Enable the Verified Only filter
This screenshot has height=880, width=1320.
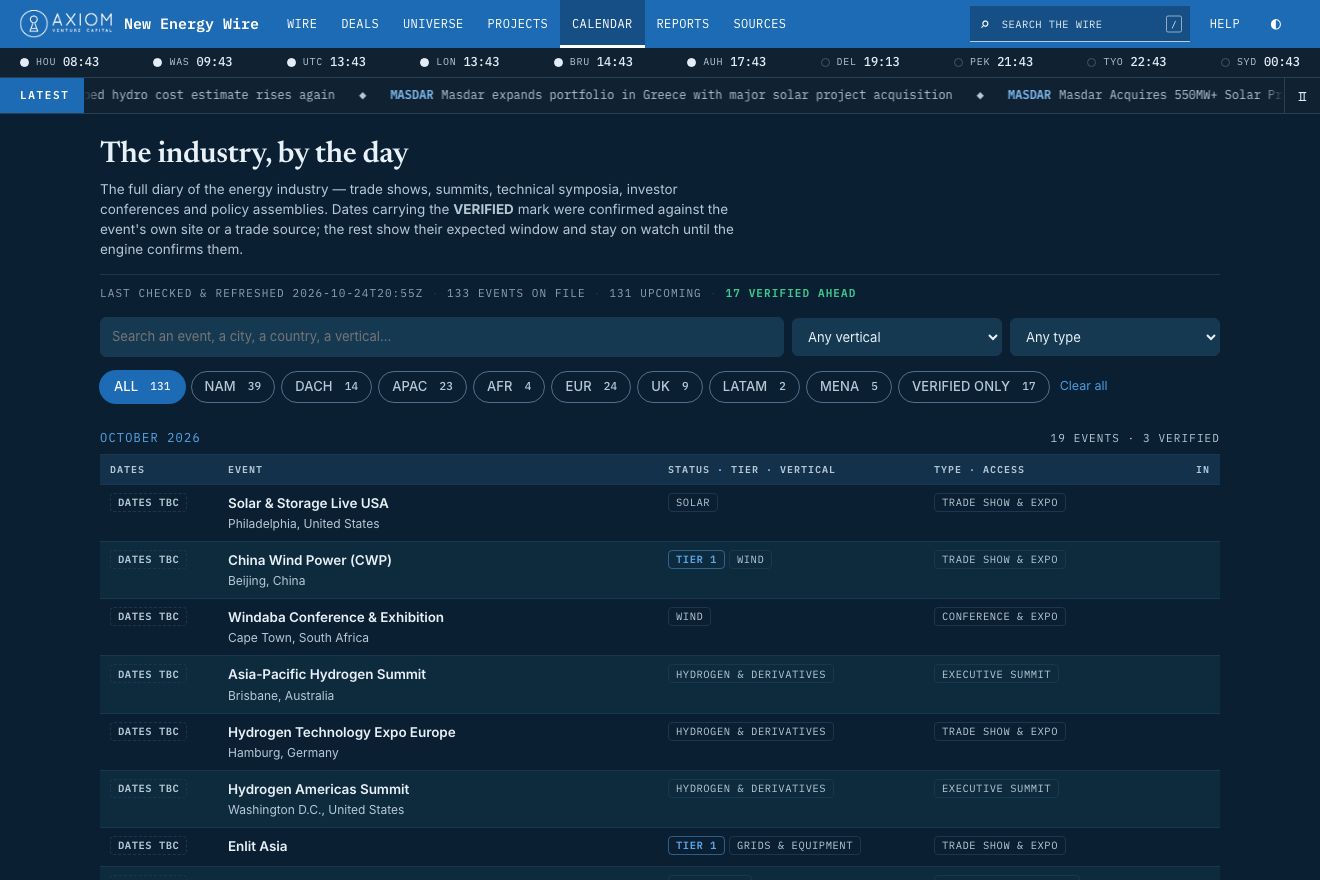(973, 387)
